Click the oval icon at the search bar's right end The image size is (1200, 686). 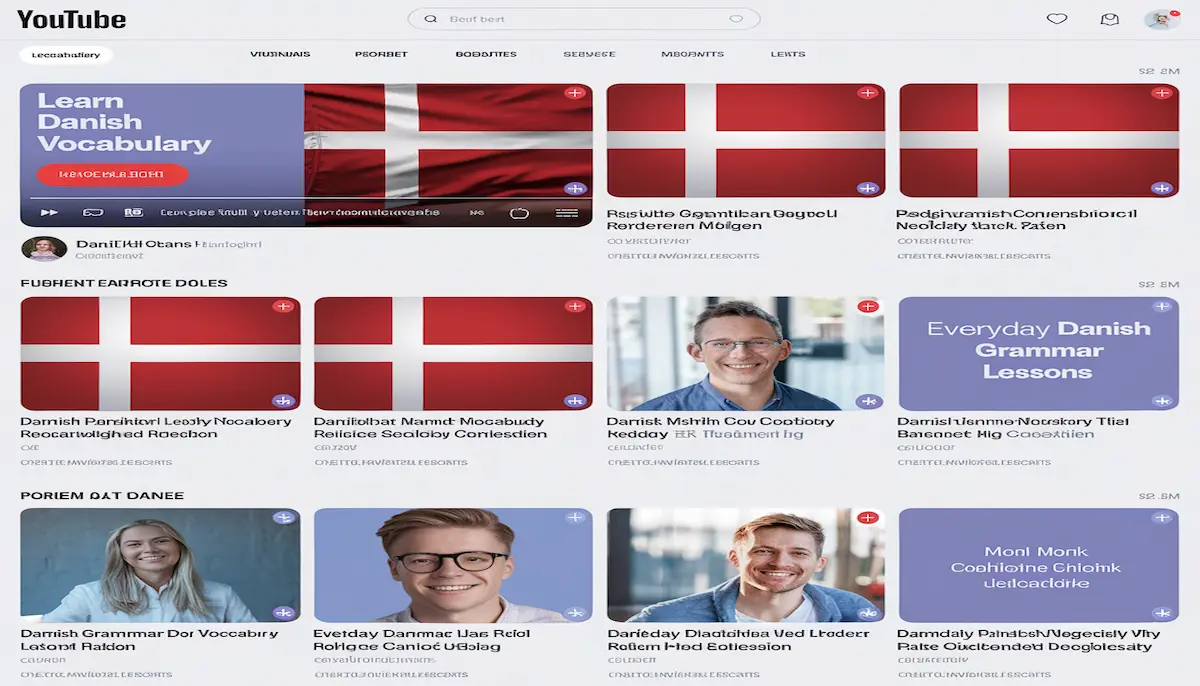737,19
